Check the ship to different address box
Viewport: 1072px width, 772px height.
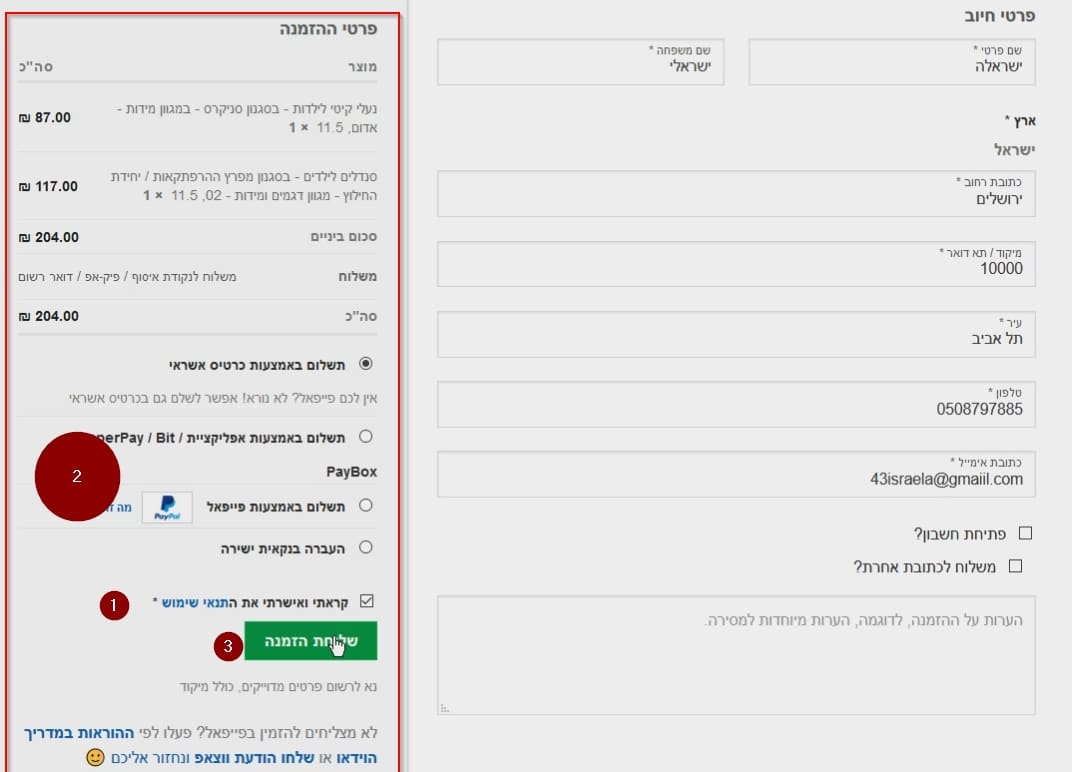(x=1016, y=566)
